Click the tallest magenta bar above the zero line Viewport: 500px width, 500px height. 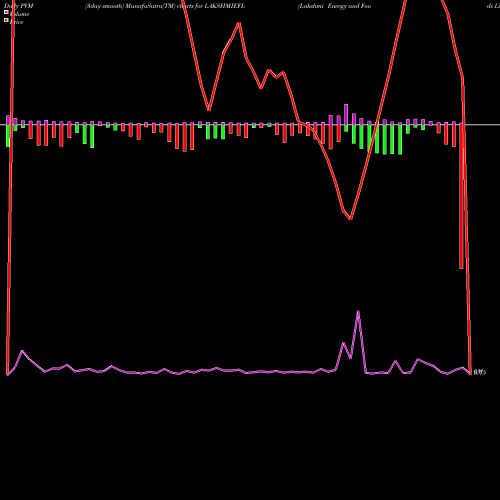coord(346,114)
